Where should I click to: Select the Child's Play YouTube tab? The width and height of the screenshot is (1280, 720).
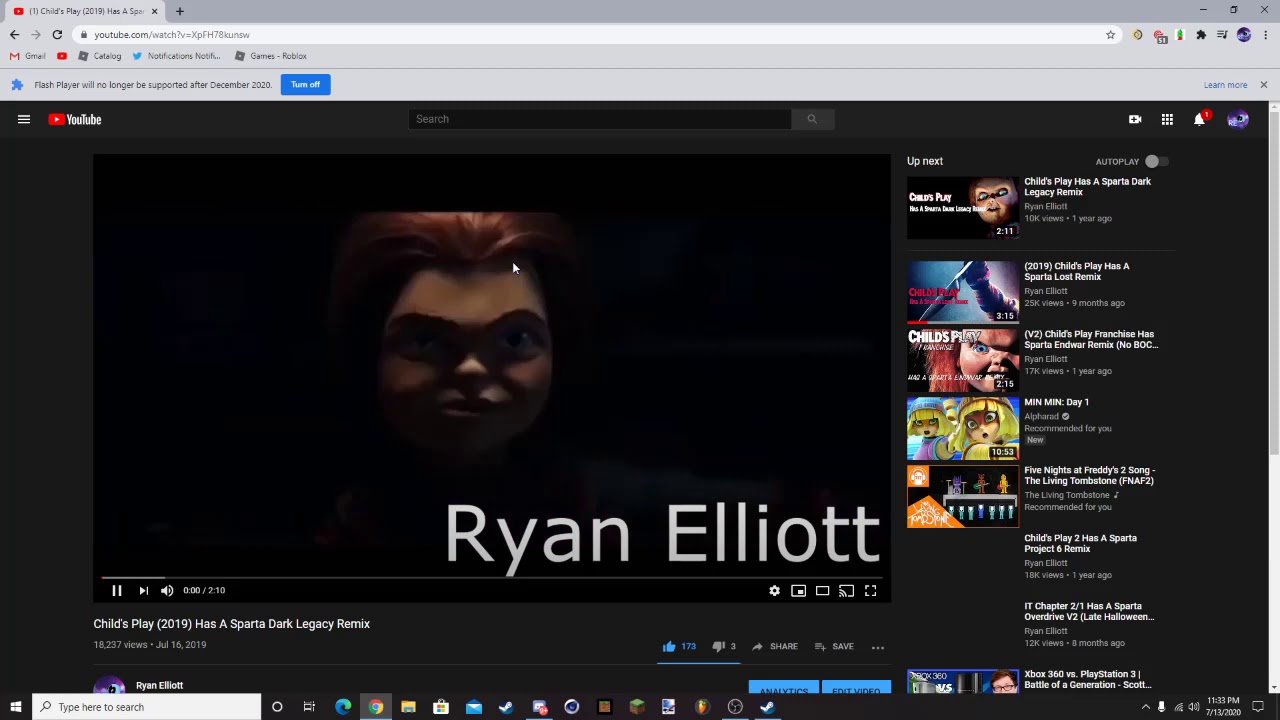tap(85, 11)
